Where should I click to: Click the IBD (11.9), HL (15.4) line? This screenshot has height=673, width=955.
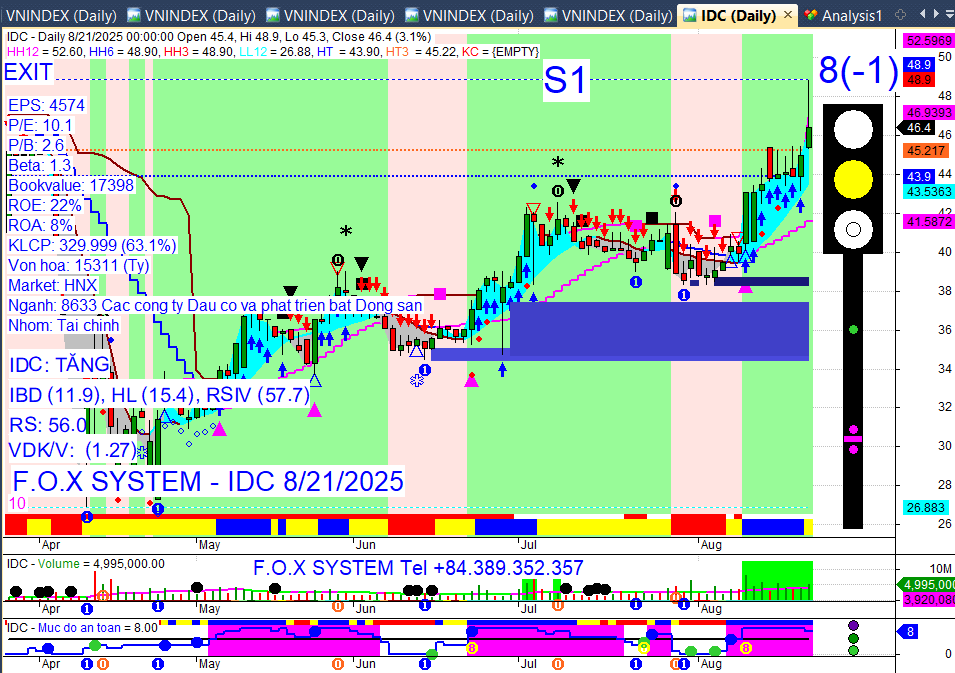(159, 395)
